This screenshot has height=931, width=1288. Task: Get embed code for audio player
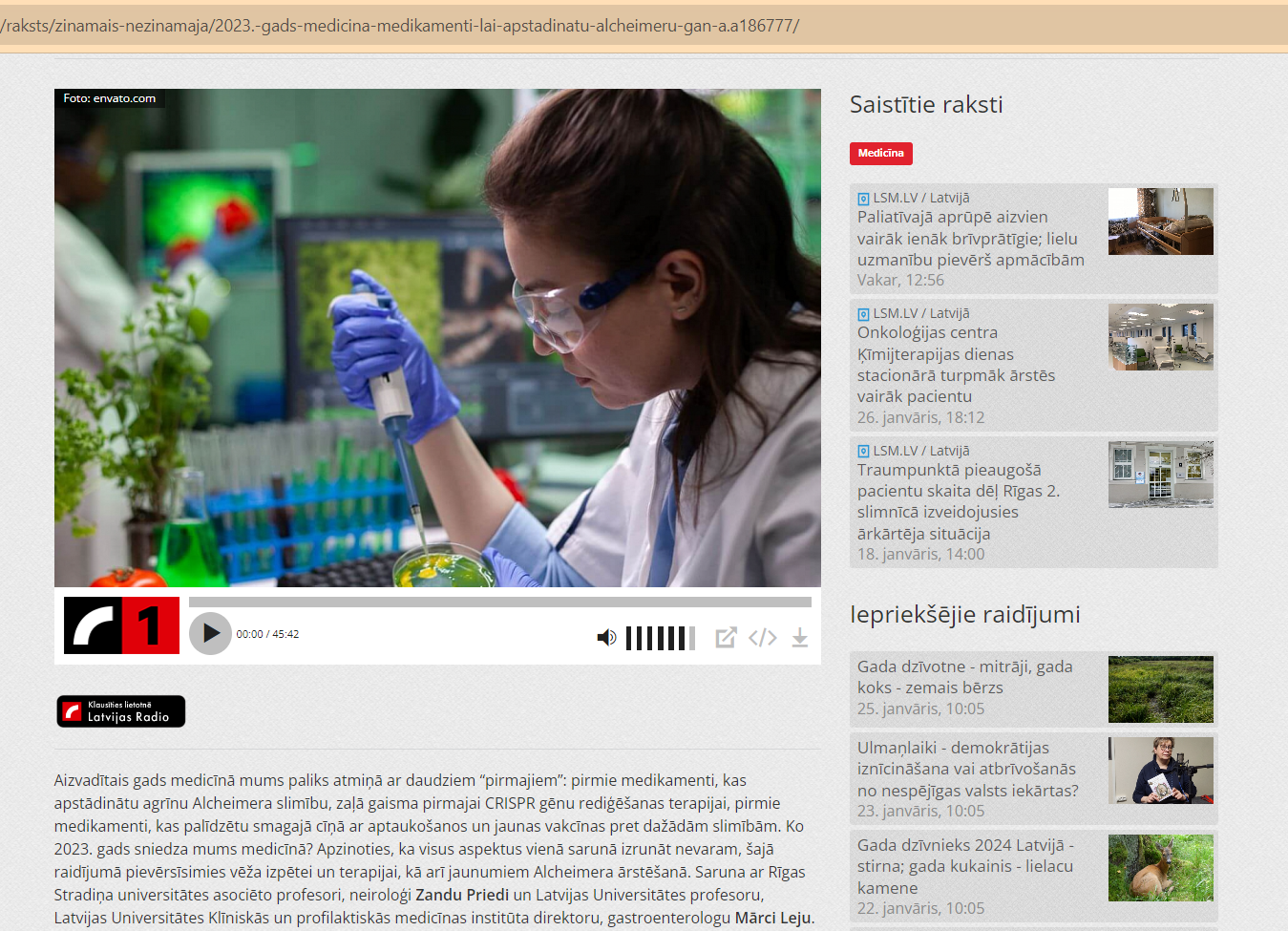(x=763, y=637)
